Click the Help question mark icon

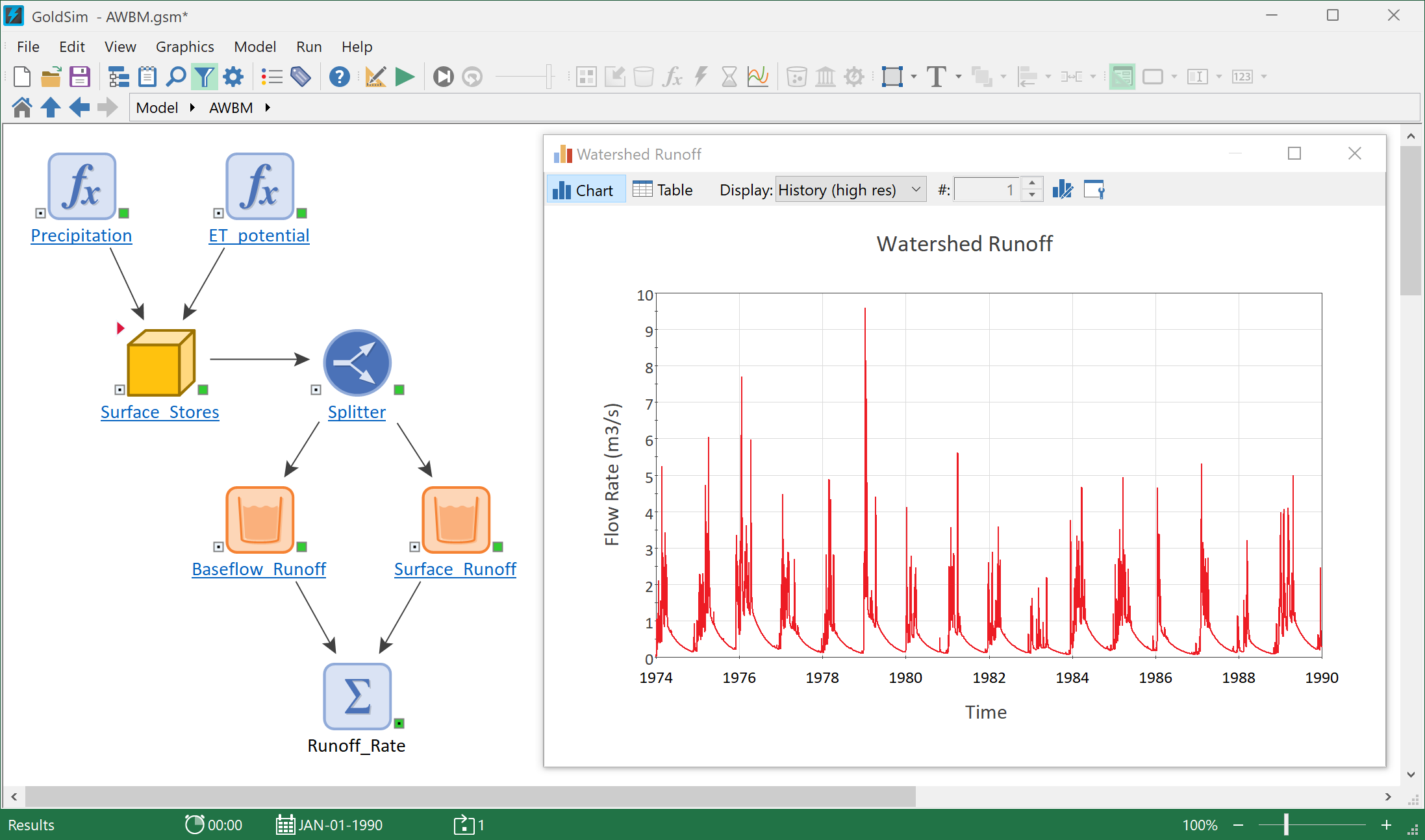tap(339, 77)
